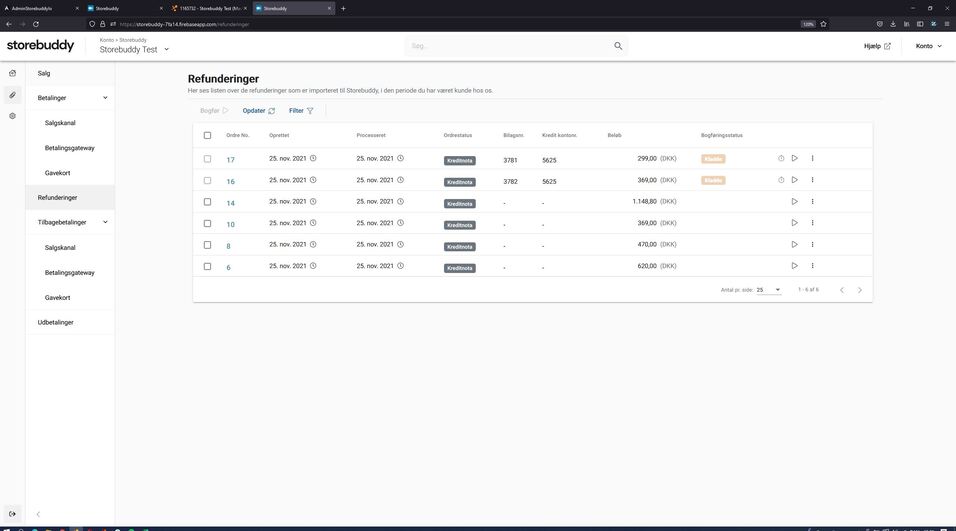Select the checkbox for order 6
This screenshot has height=531, width=956.
click(x=207, y=266)
